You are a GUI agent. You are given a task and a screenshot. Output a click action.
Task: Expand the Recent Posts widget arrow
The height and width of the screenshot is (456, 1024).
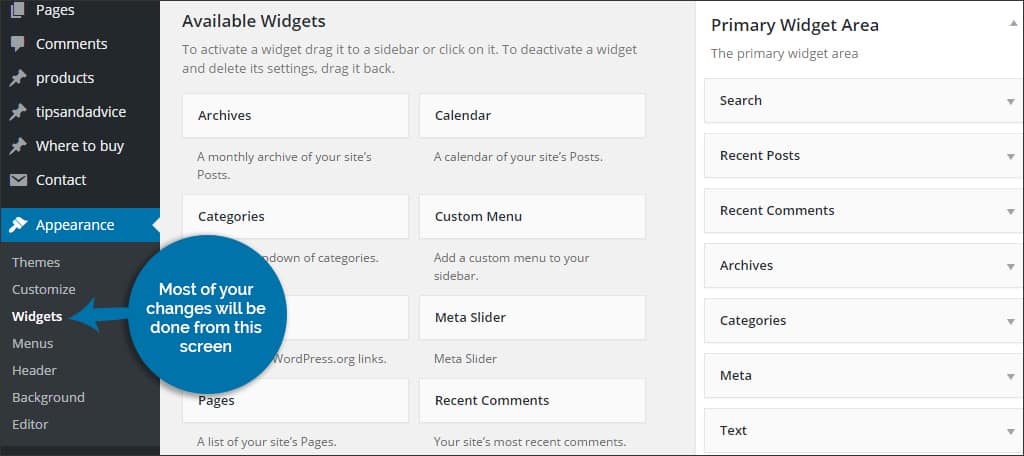(1010, 156)
